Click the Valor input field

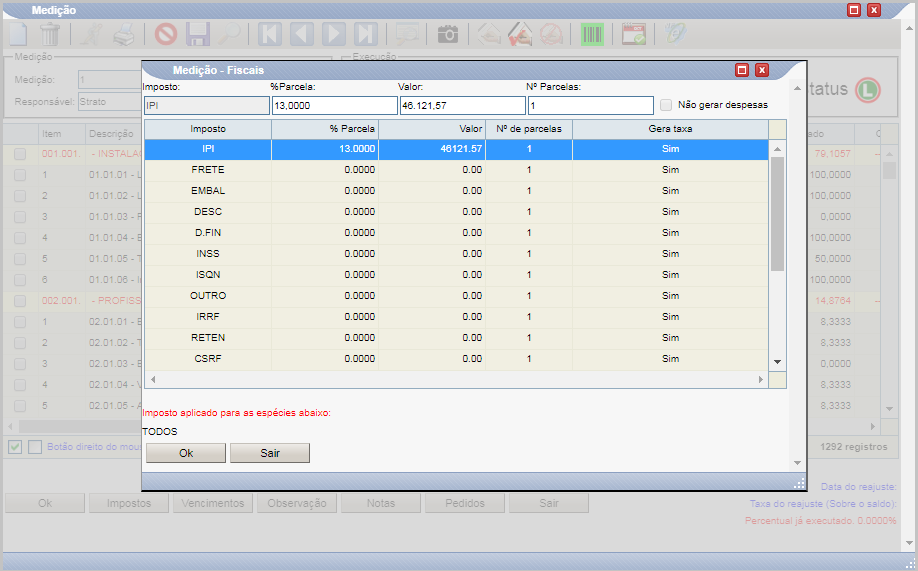[463, 105]
